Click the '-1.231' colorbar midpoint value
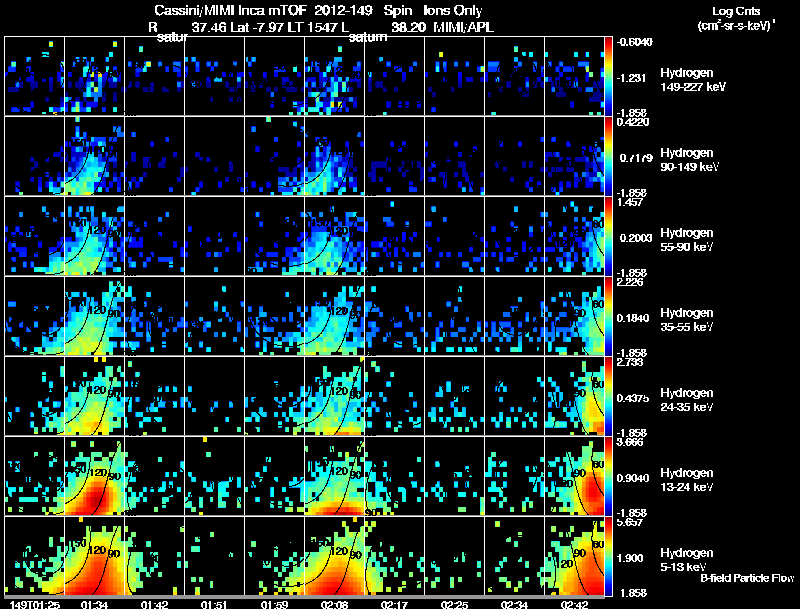 pyautogui.click(x=631, y=78)
